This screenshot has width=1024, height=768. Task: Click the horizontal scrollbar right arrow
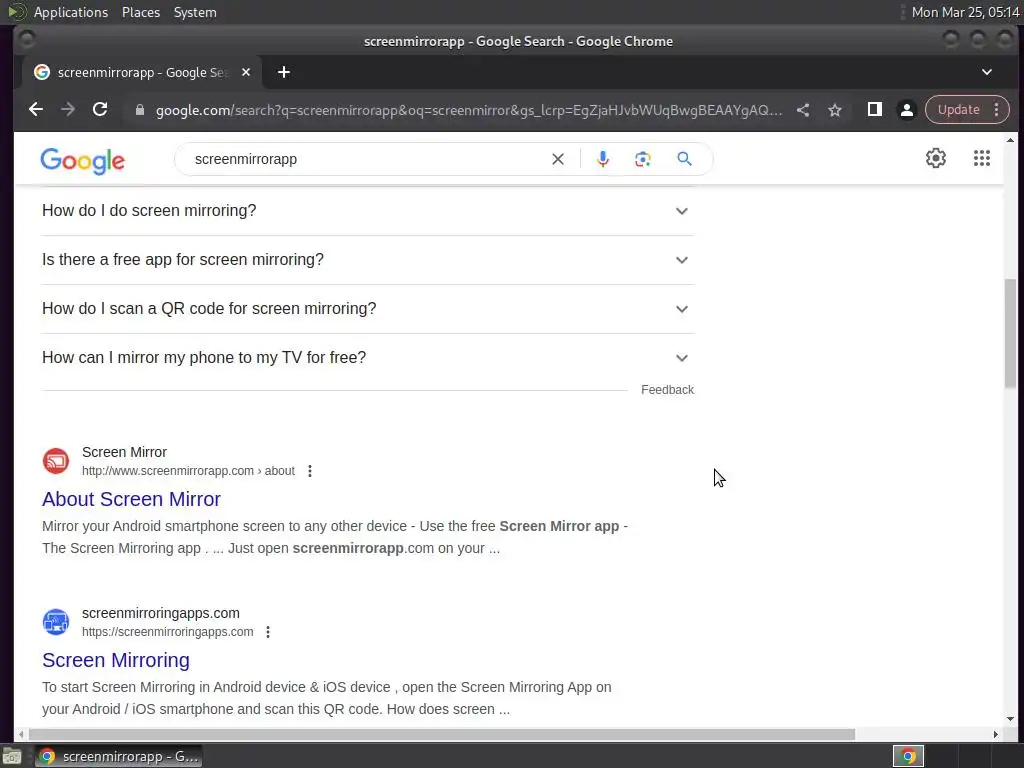point(995,735)
